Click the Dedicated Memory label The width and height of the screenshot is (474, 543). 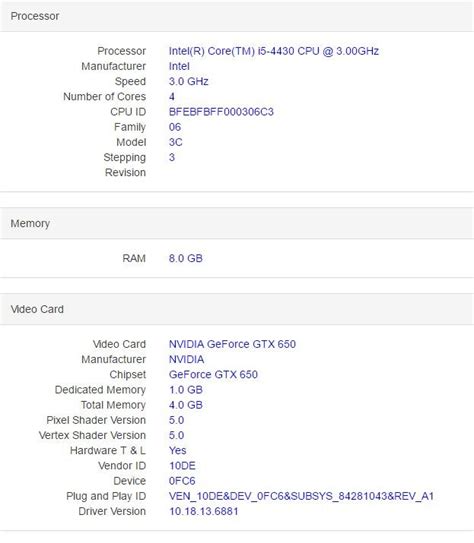100,390
